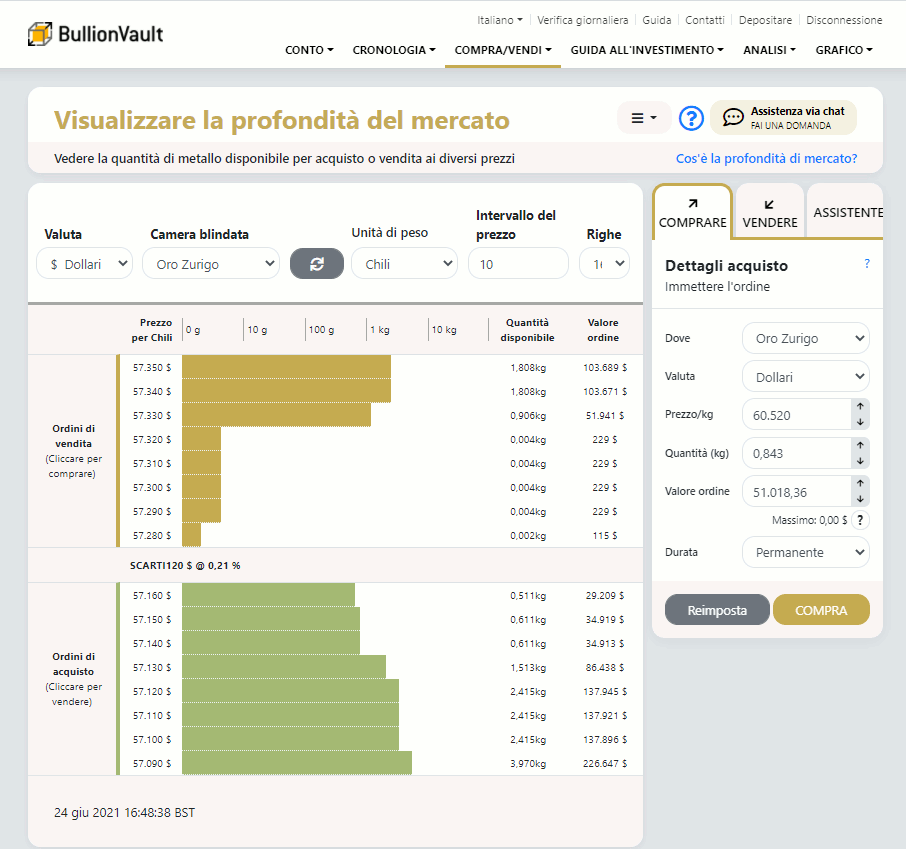
Task: Increase Prezzo/kg with up arrow
Action: point(860,406)
